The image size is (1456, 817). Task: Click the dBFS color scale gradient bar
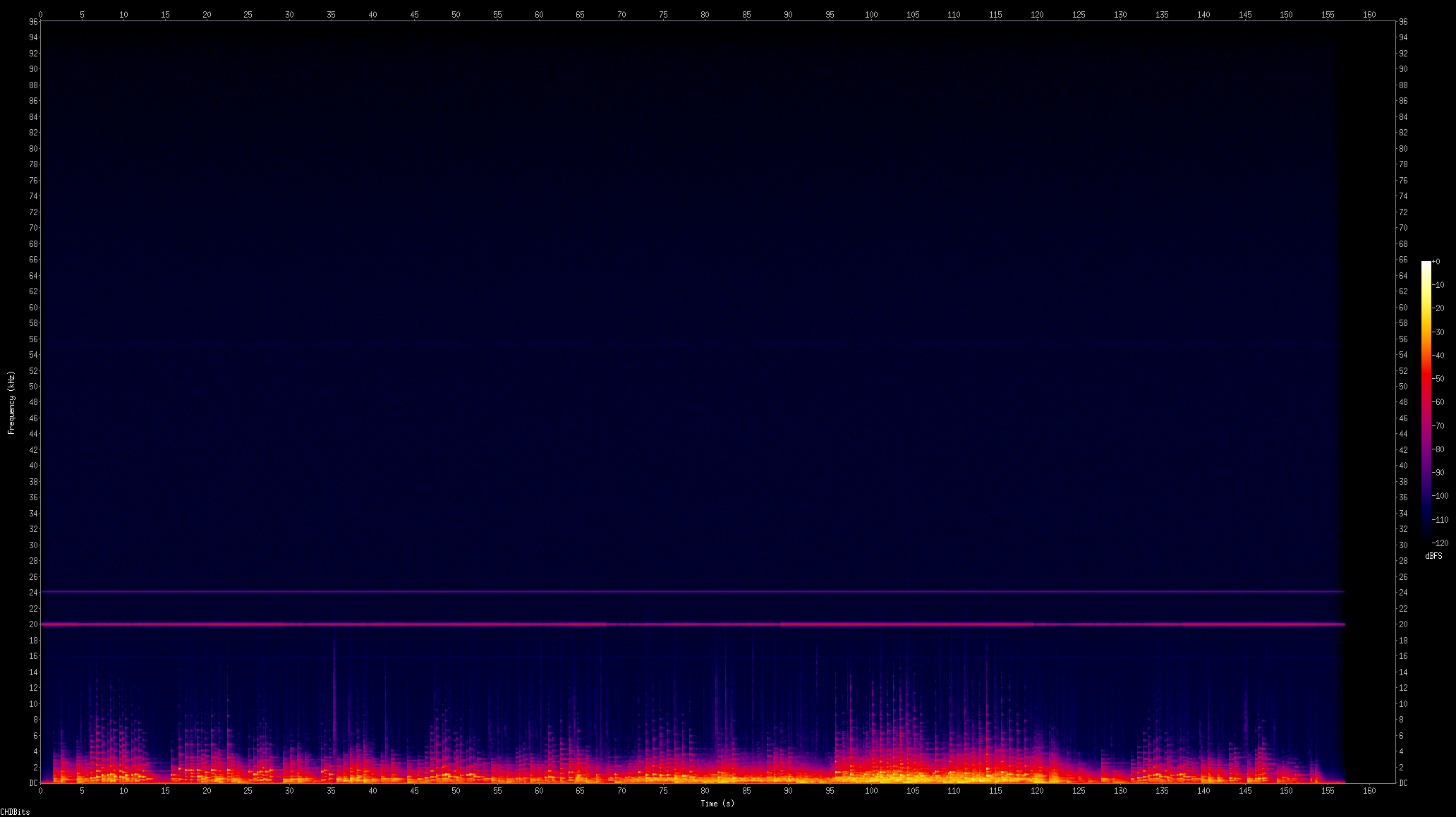pos(1426,402)
